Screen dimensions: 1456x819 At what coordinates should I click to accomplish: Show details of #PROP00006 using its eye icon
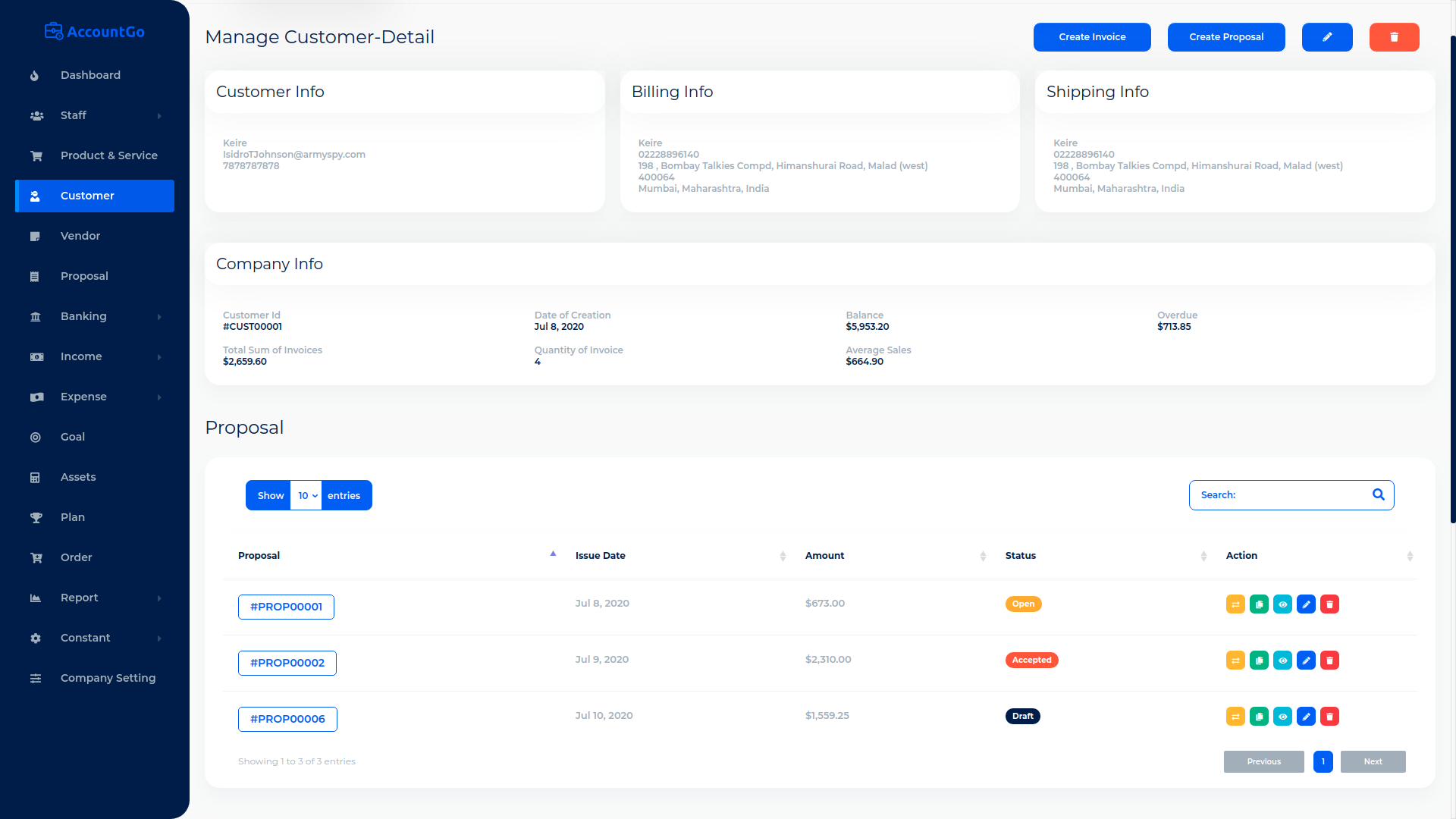click(1282, 716)
